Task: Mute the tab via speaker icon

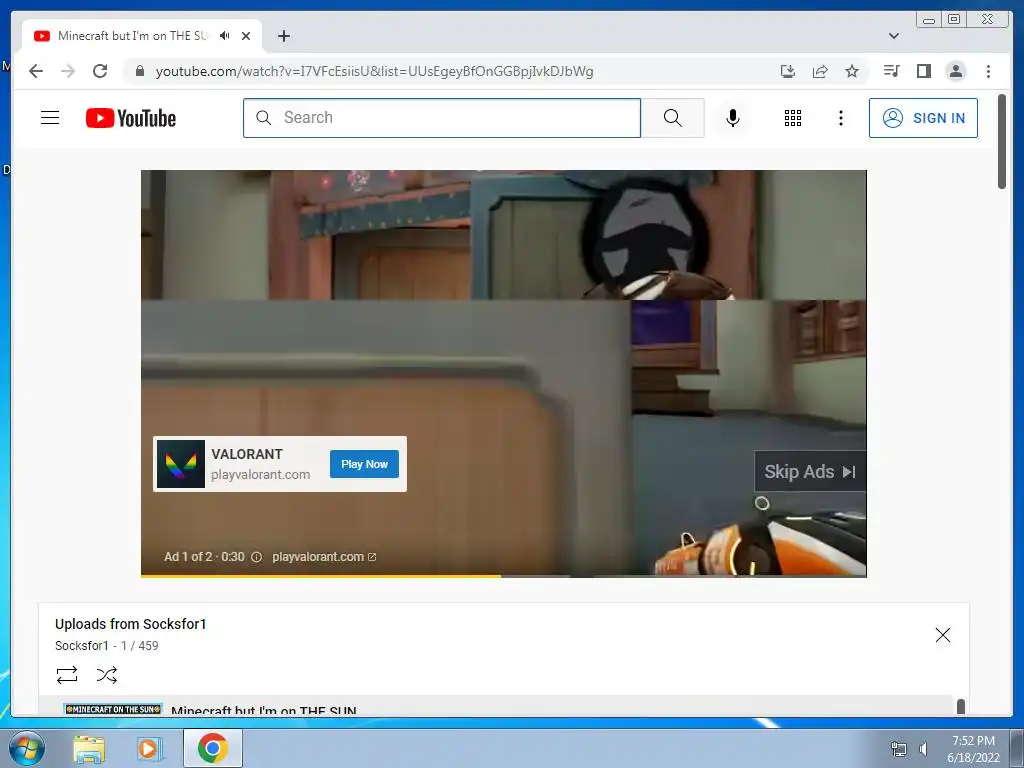Action: click(225, 36)
